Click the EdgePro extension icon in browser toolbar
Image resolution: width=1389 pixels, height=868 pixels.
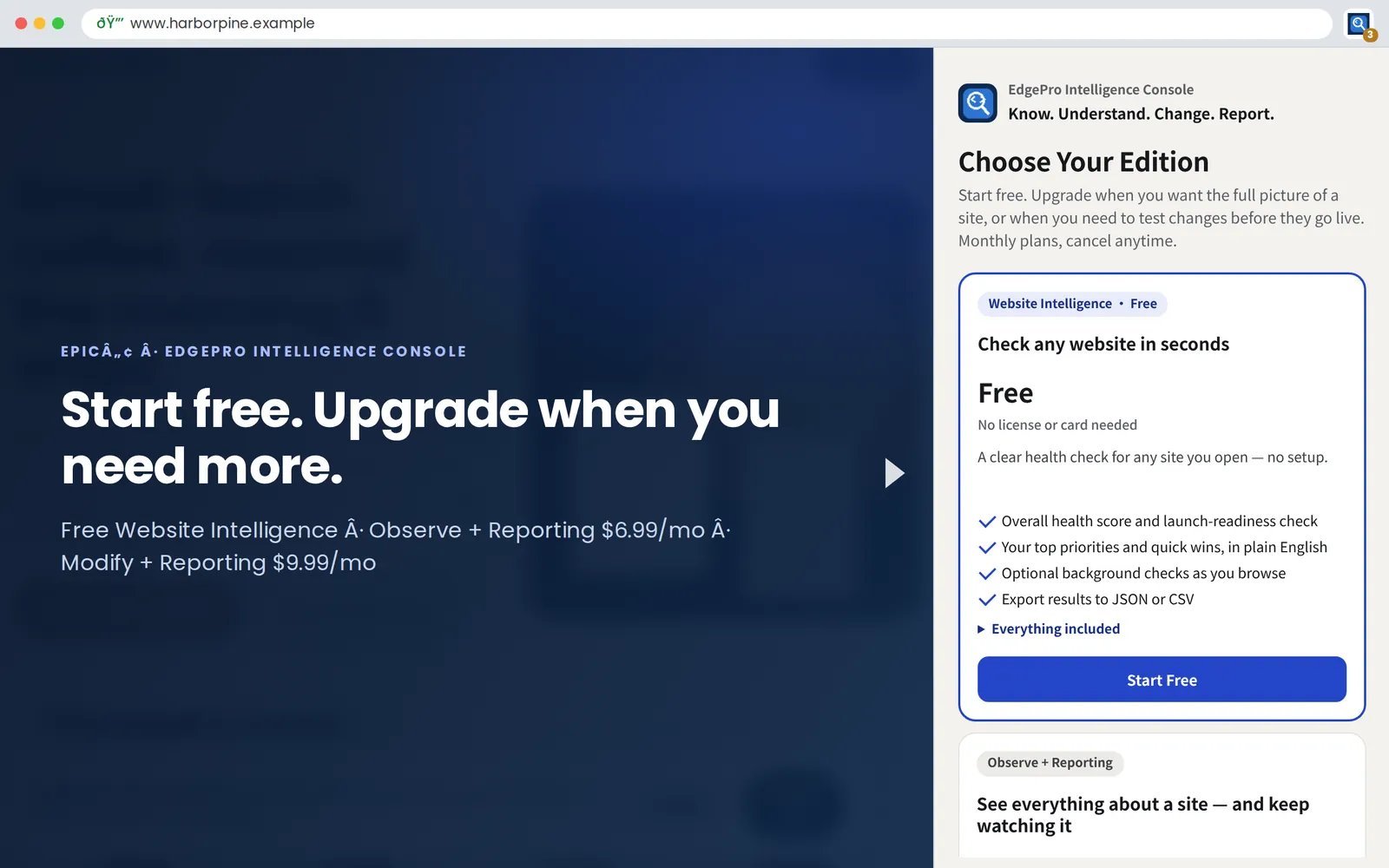1359,23
